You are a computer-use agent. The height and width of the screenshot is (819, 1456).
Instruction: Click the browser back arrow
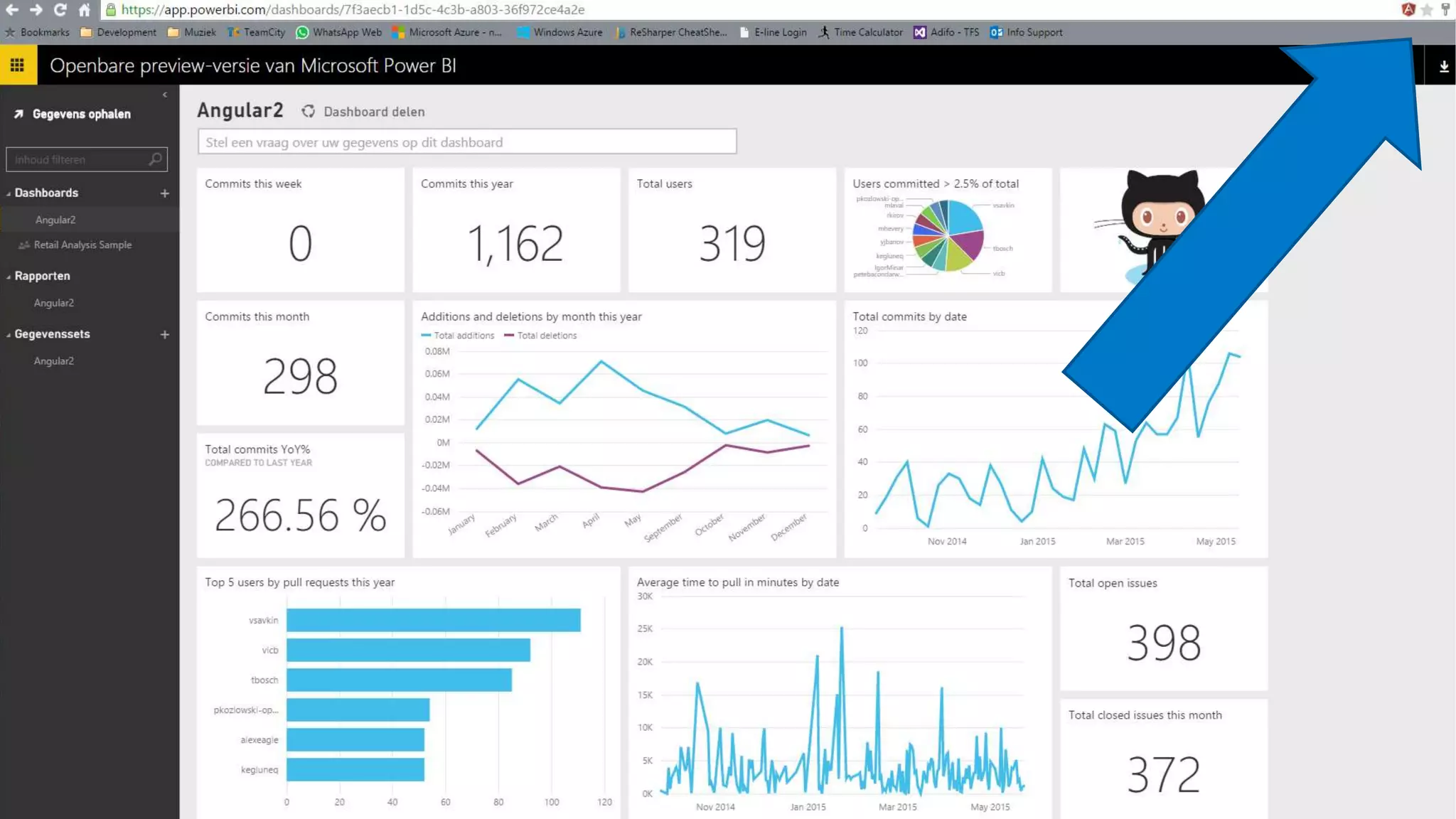[x=12, y=10]
